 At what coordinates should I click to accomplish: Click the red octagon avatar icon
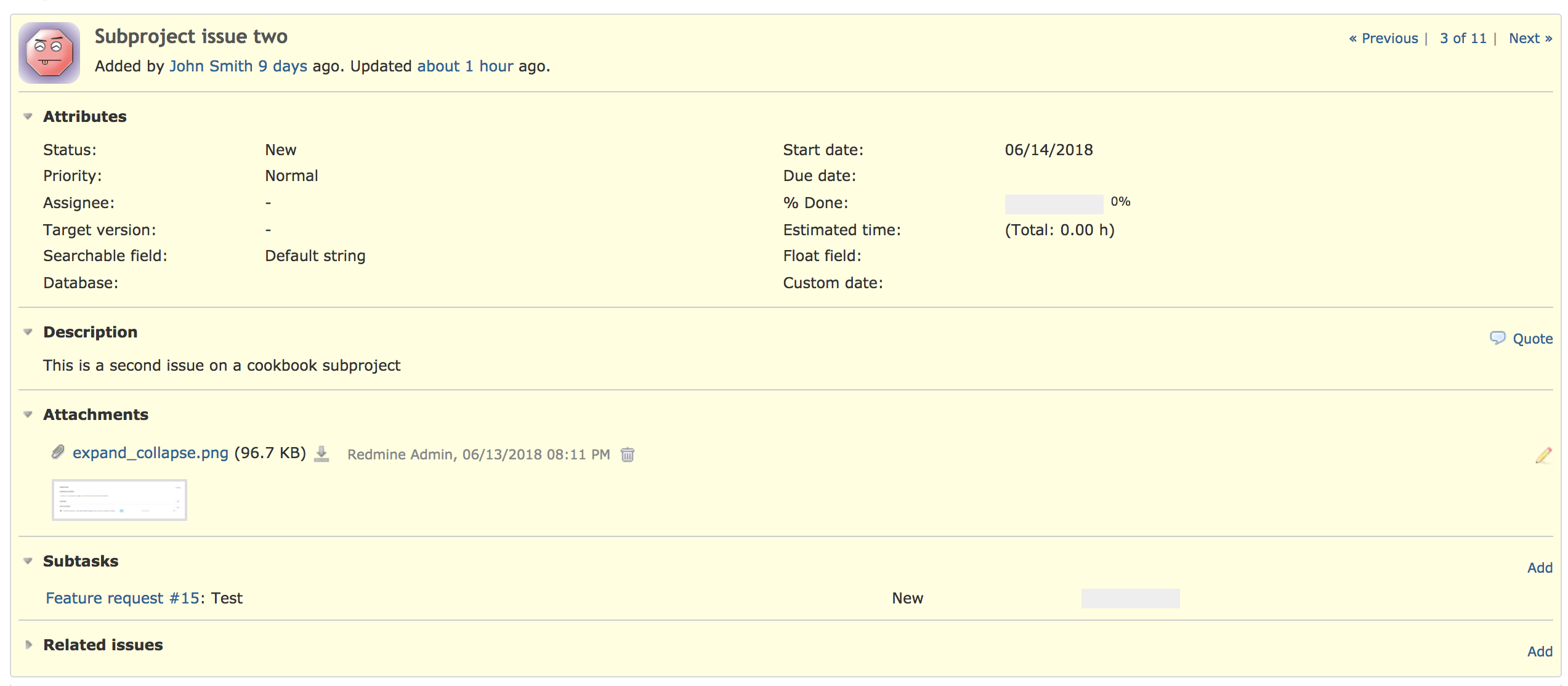[x=49, y=53]
